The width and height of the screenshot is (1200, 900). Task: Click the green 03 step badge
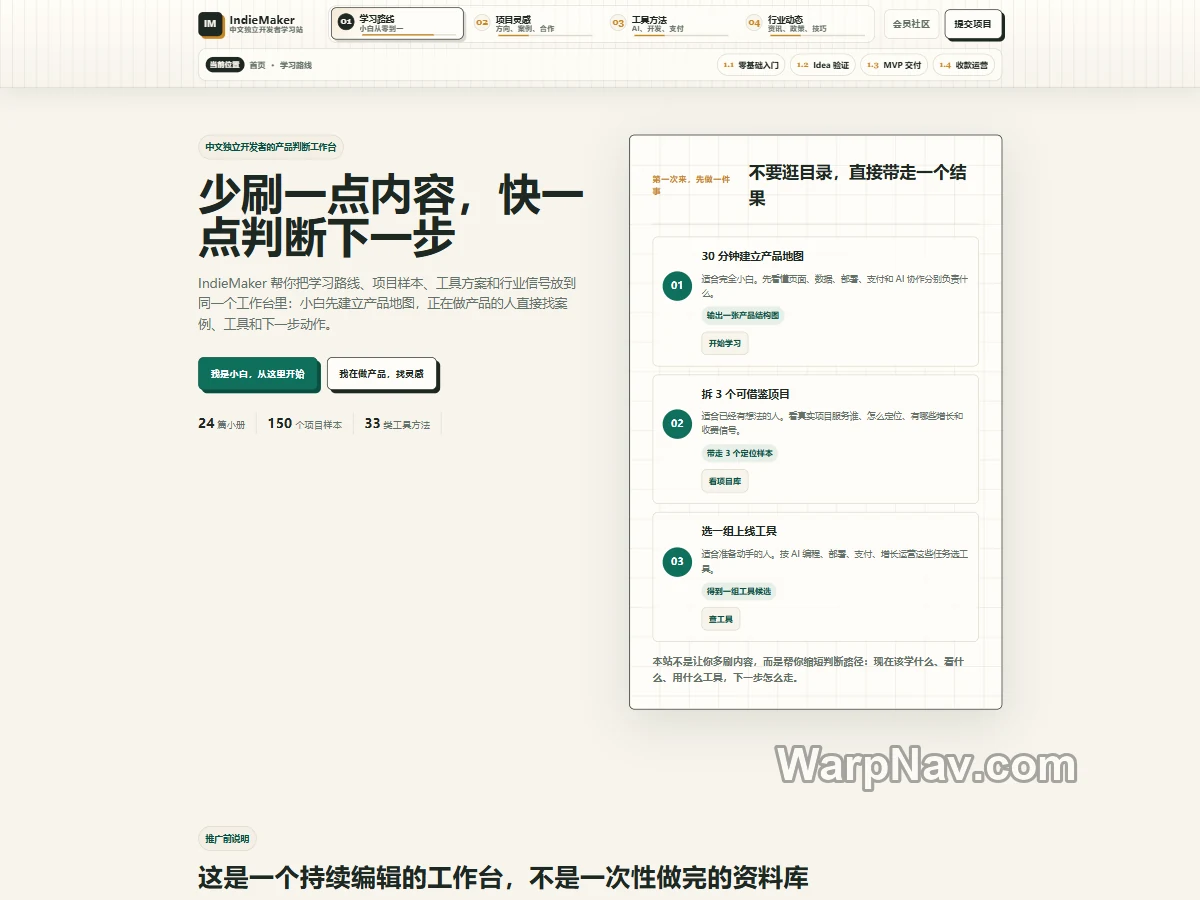point(677,561)
